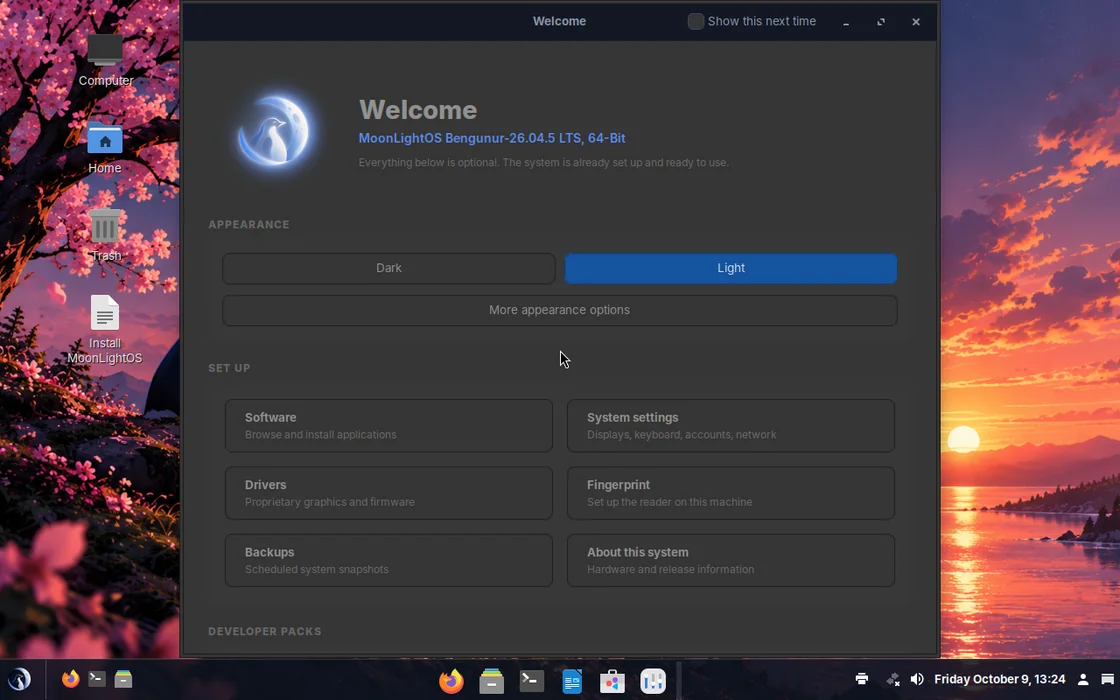1120x700 pixels.
Task: Open the mixer-style settings dock icon
Action: coord(653,681)
